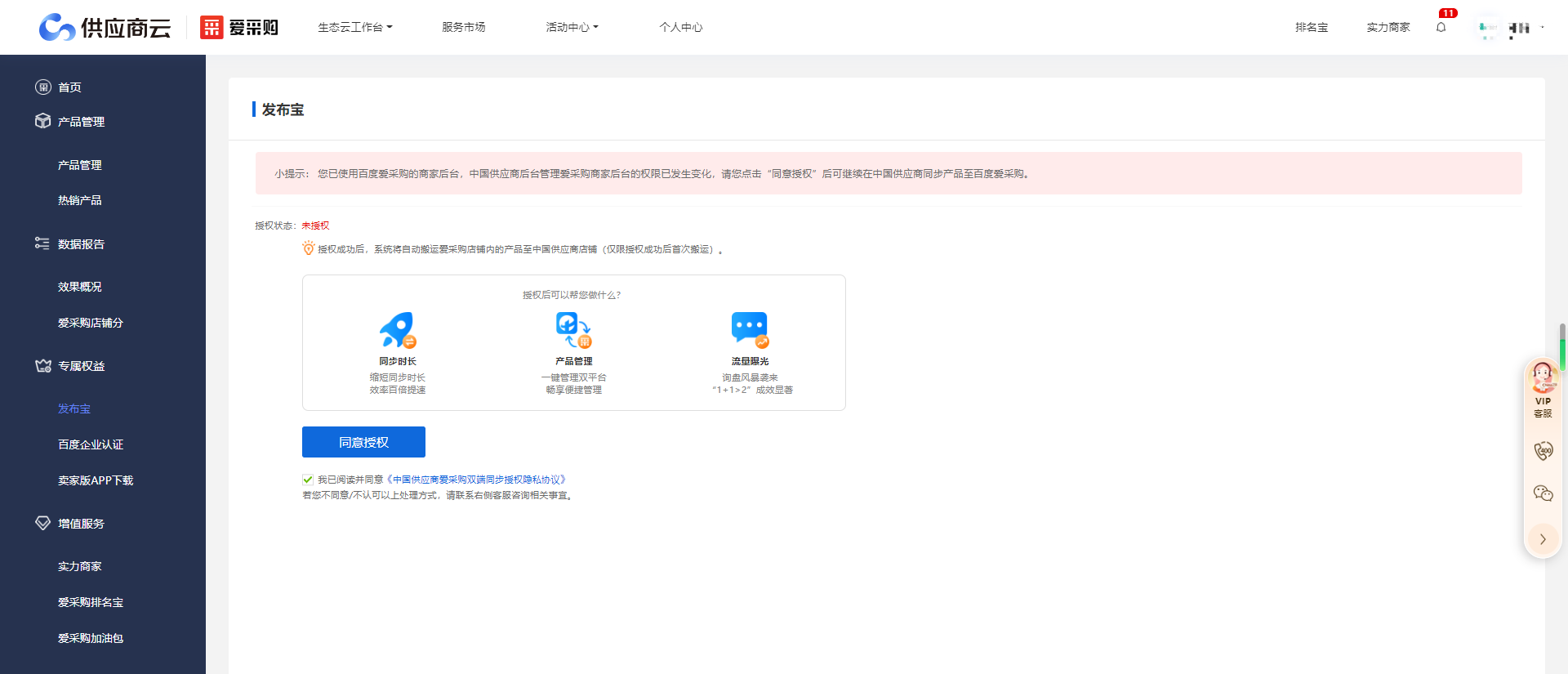The width and height of the screenshot is (1568, 674).
Task: Open 排名宝 in header
Action: click(1312, 27)
